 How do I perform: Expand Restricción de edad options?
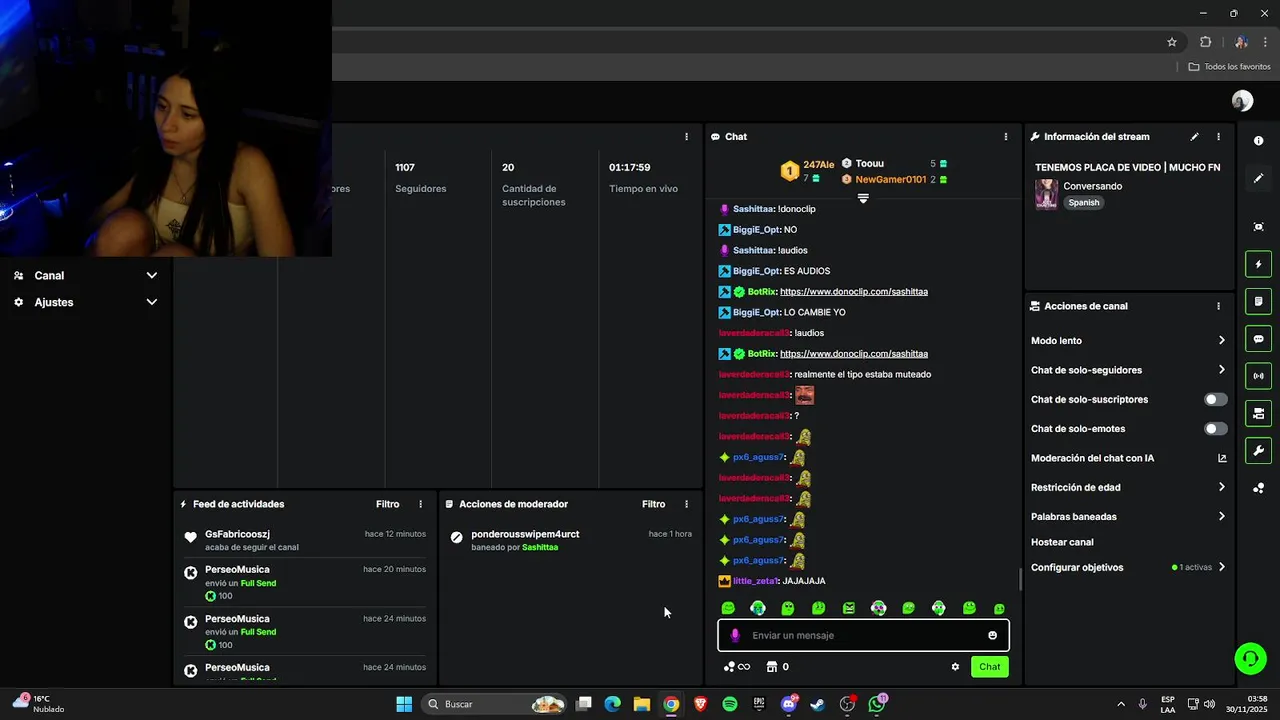[1221, 487]
